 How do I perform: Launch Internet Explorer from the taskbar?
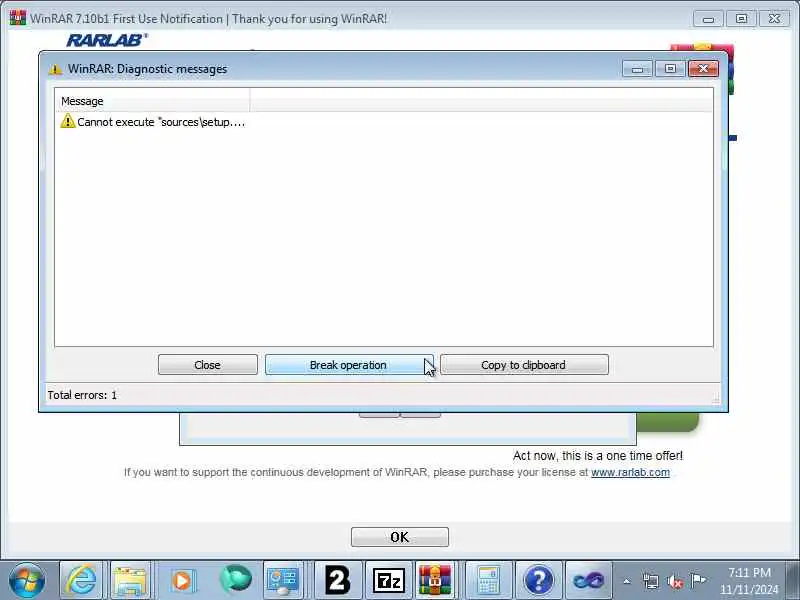[81, 581]
